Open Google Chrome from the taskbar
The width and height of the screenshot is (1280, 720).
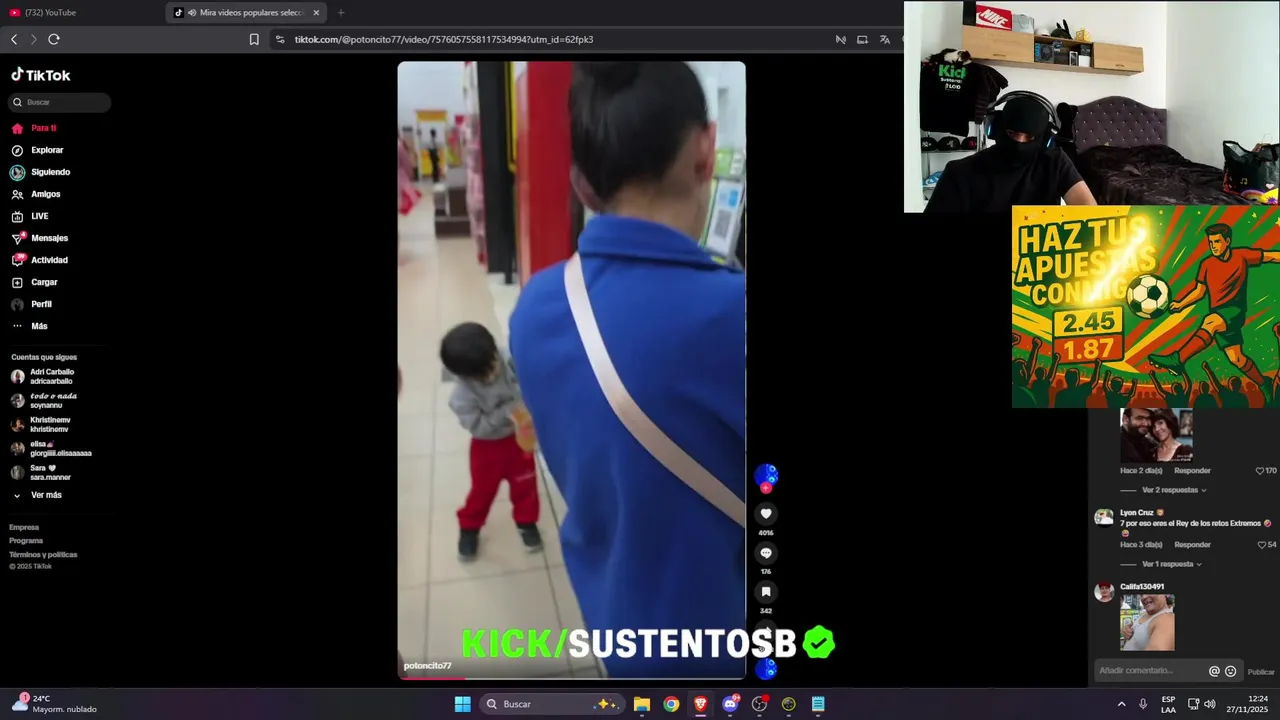671,704
